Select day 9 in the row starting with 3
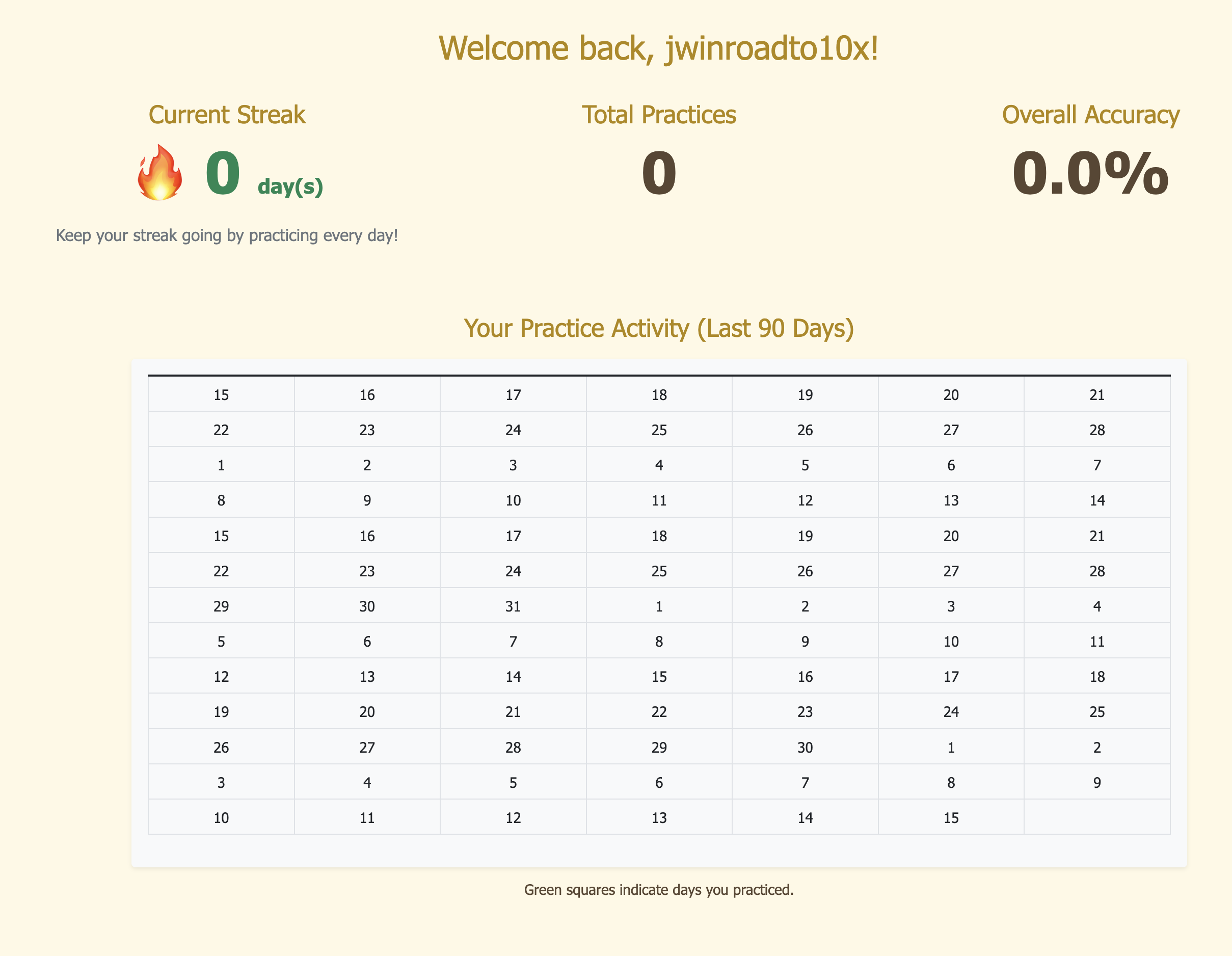Viewport: 1232px width, 956px height. coord(1097,782)
